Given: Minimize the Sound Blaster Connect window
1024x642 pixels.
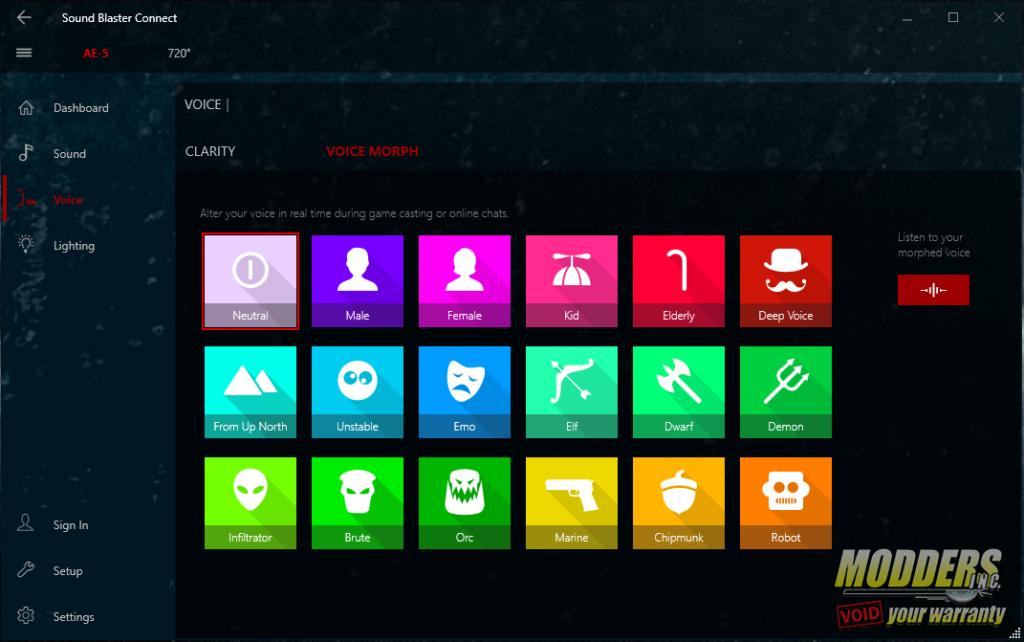Looking at the screenshot, I should coord(907,18).
